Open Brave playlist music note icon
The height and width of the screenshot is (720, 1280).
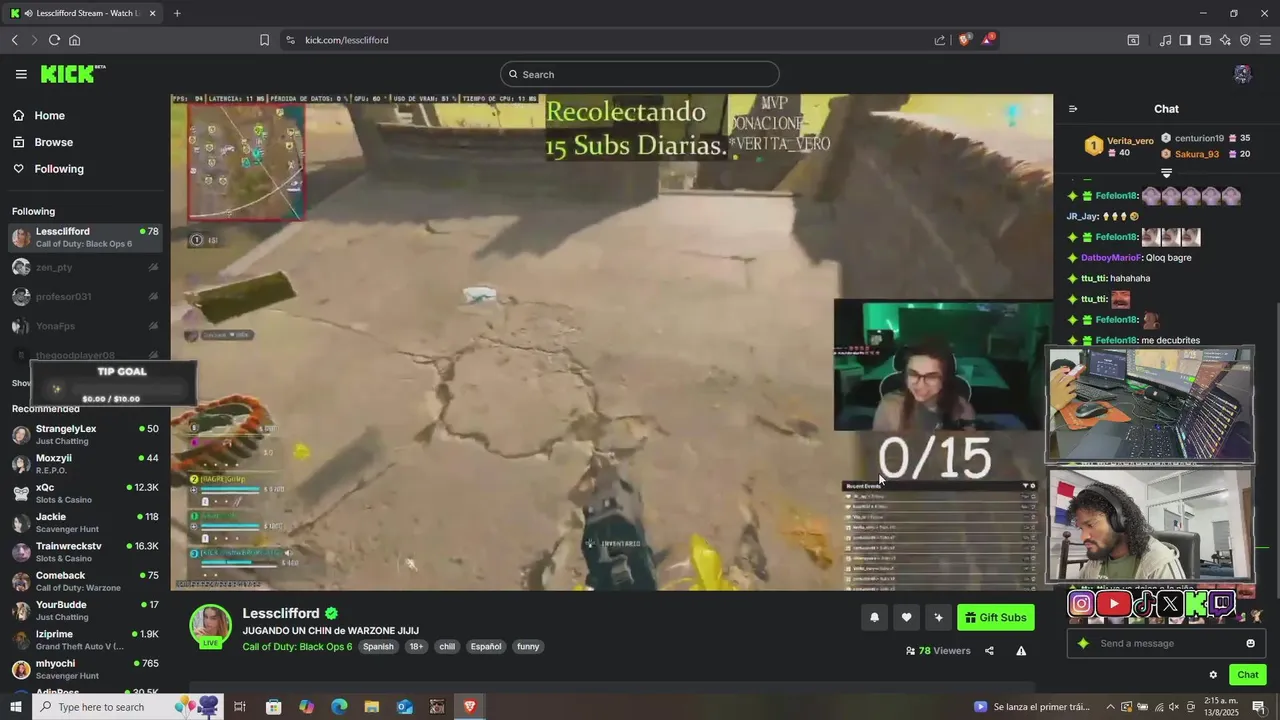1165,40
